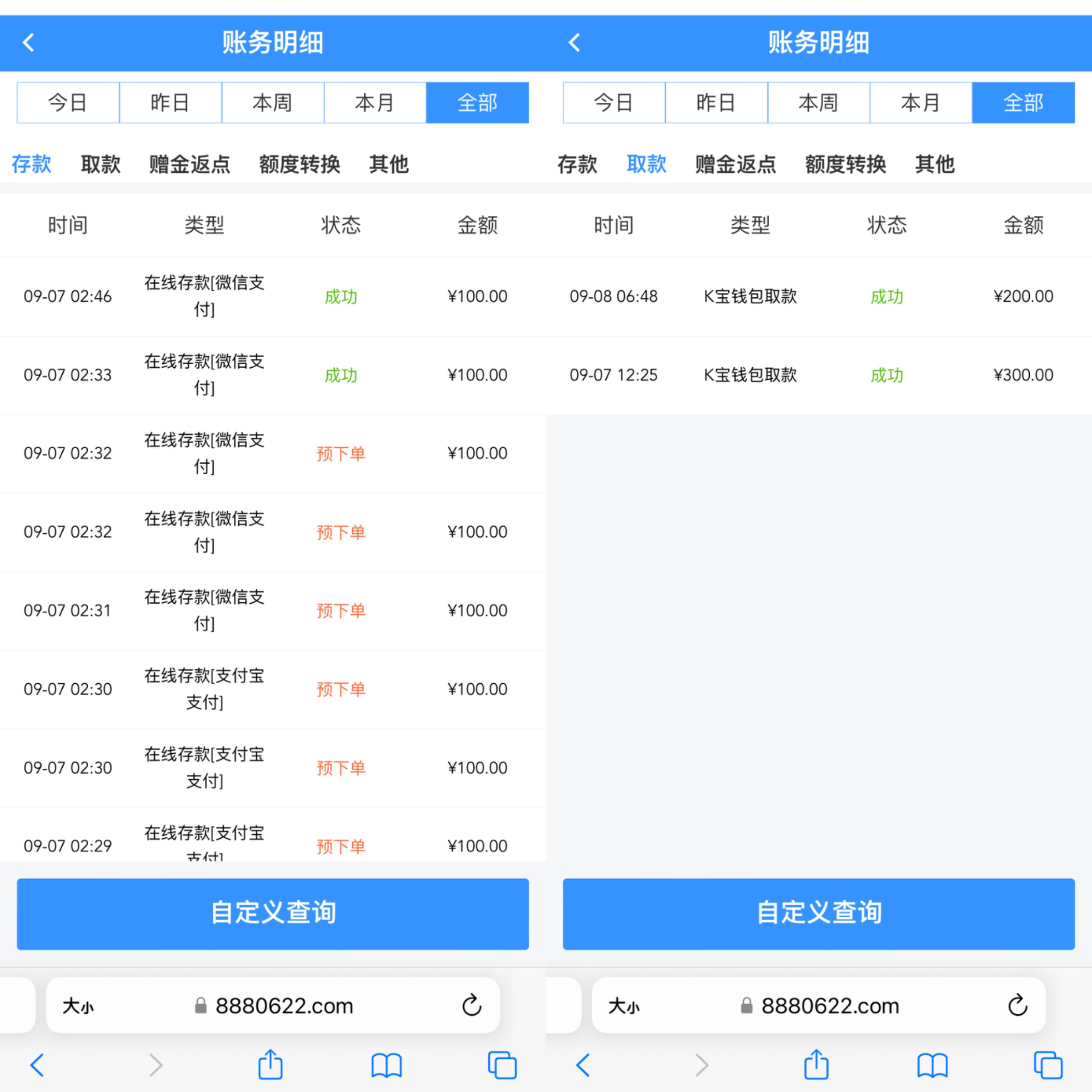Reload page in right Safari address bar
The width and height of the screenshot is (1092, 1092).
(x=1017, y=1005)
